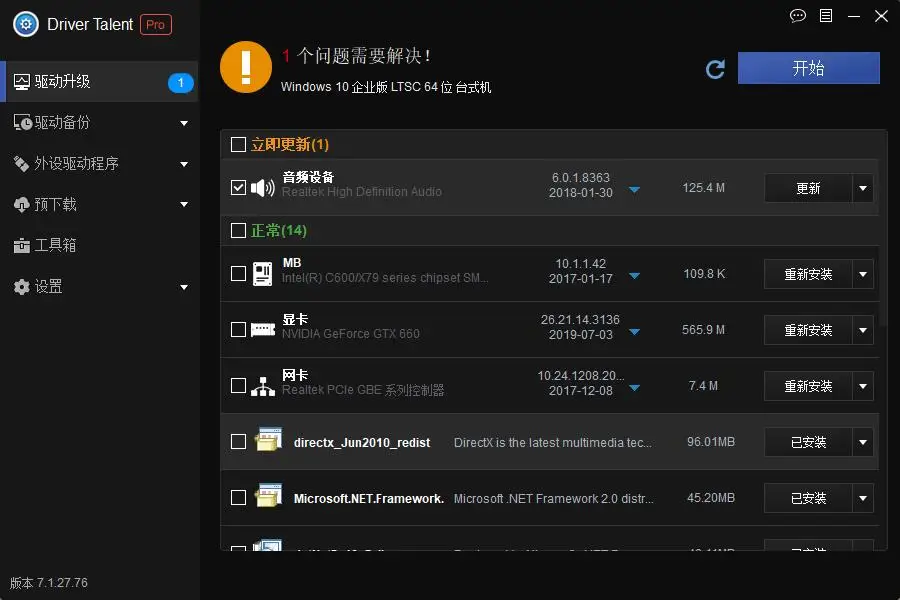Click the Realtek High Definition Audio text

[x=362, y=192]
